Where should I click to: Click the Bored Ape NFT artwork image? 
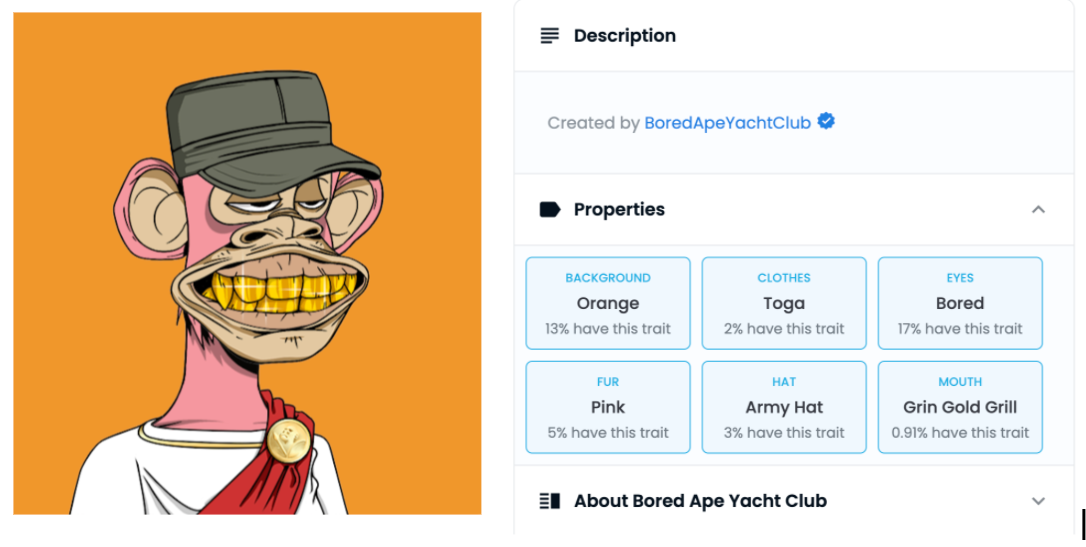(247, 263)
